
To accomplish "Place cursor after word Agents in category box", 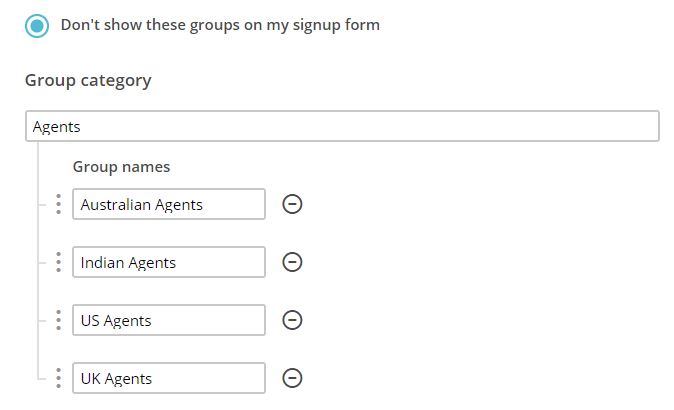I will click(x=82, y=127).
